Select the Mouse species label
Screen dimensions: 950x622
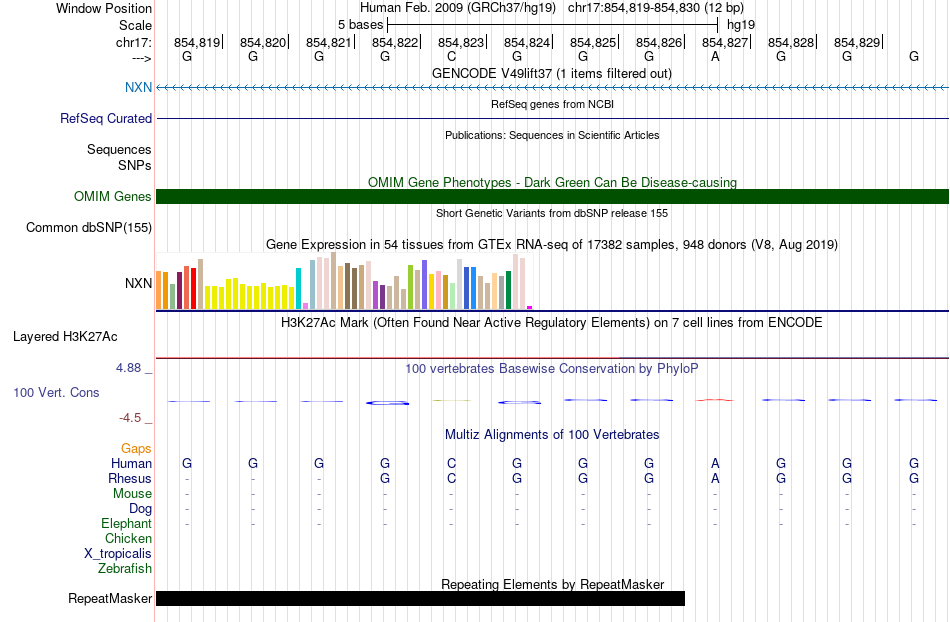pyautogui.click(x=132, y=494)
